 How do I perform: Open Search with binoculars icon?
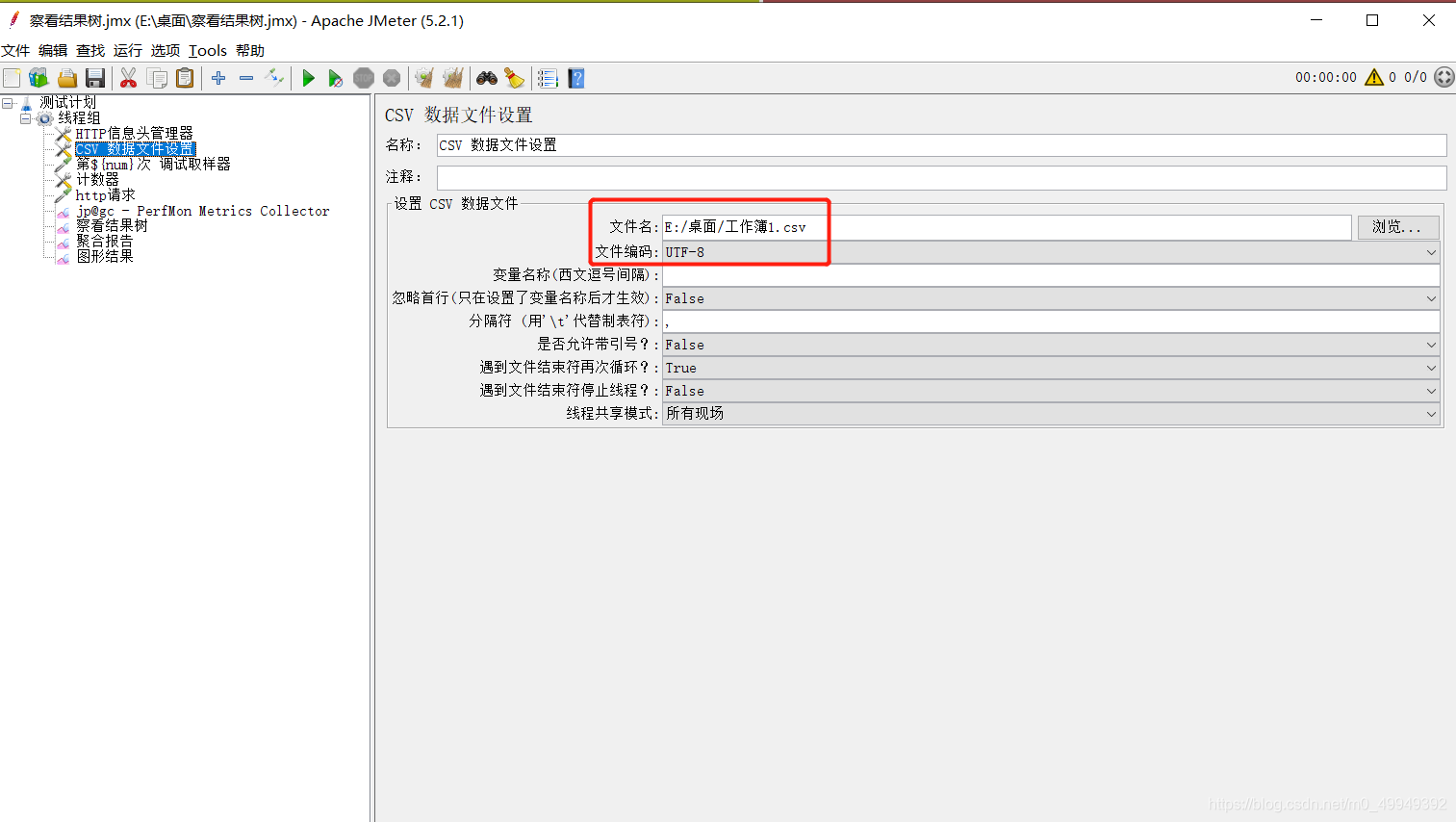487,78
